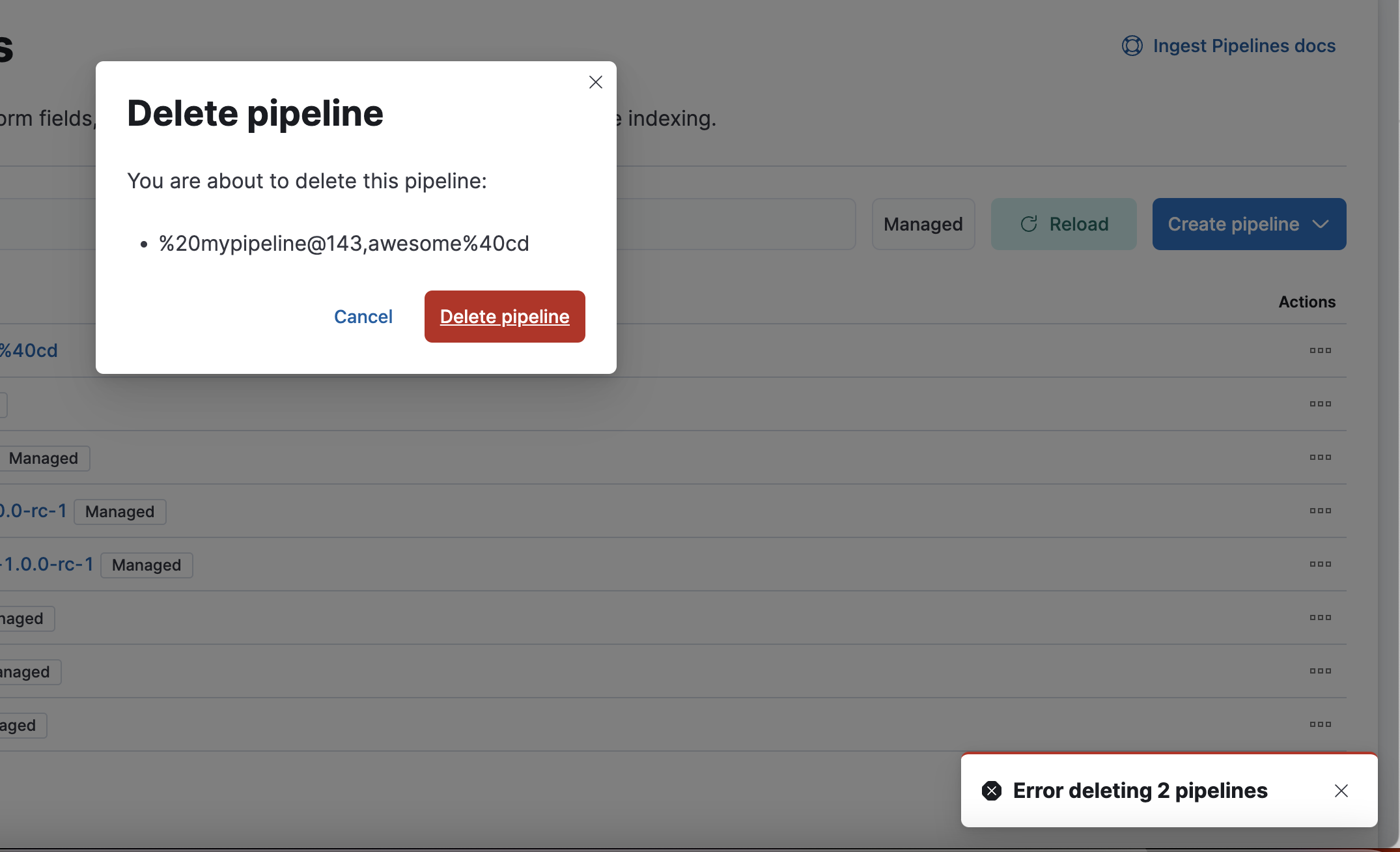Toggle the Managed filter
The height and width of the screenshot is (852, 1400).
click(x=923, y=223)
